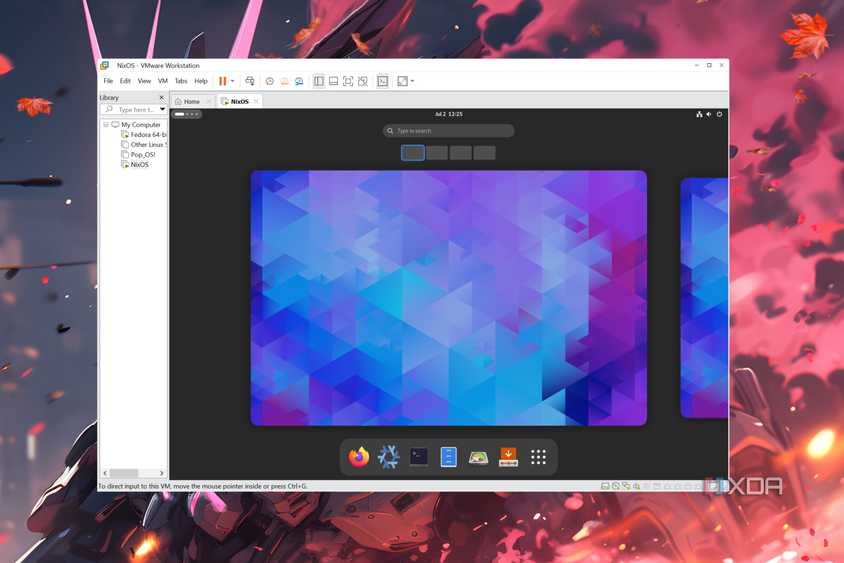The width and height of the screenshot is (844, 563).
Task: Click the Send Ctrl+Alt+Del toolbar icon
Action: 249,81
